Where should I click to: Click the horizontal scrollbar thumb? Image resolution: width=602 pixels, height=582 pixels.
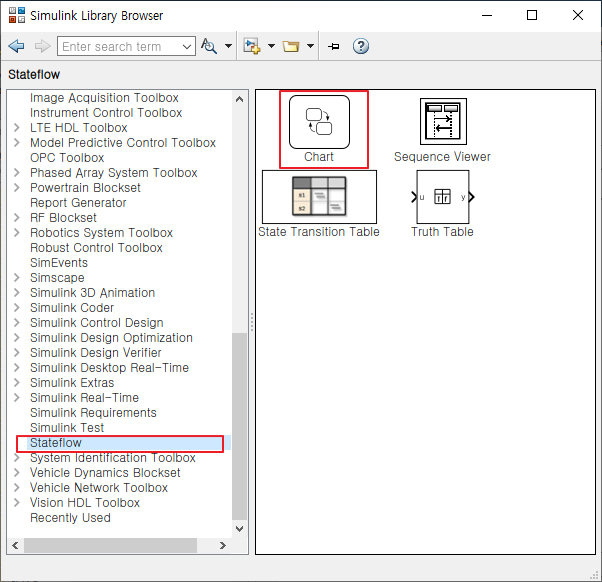(111, 546)
